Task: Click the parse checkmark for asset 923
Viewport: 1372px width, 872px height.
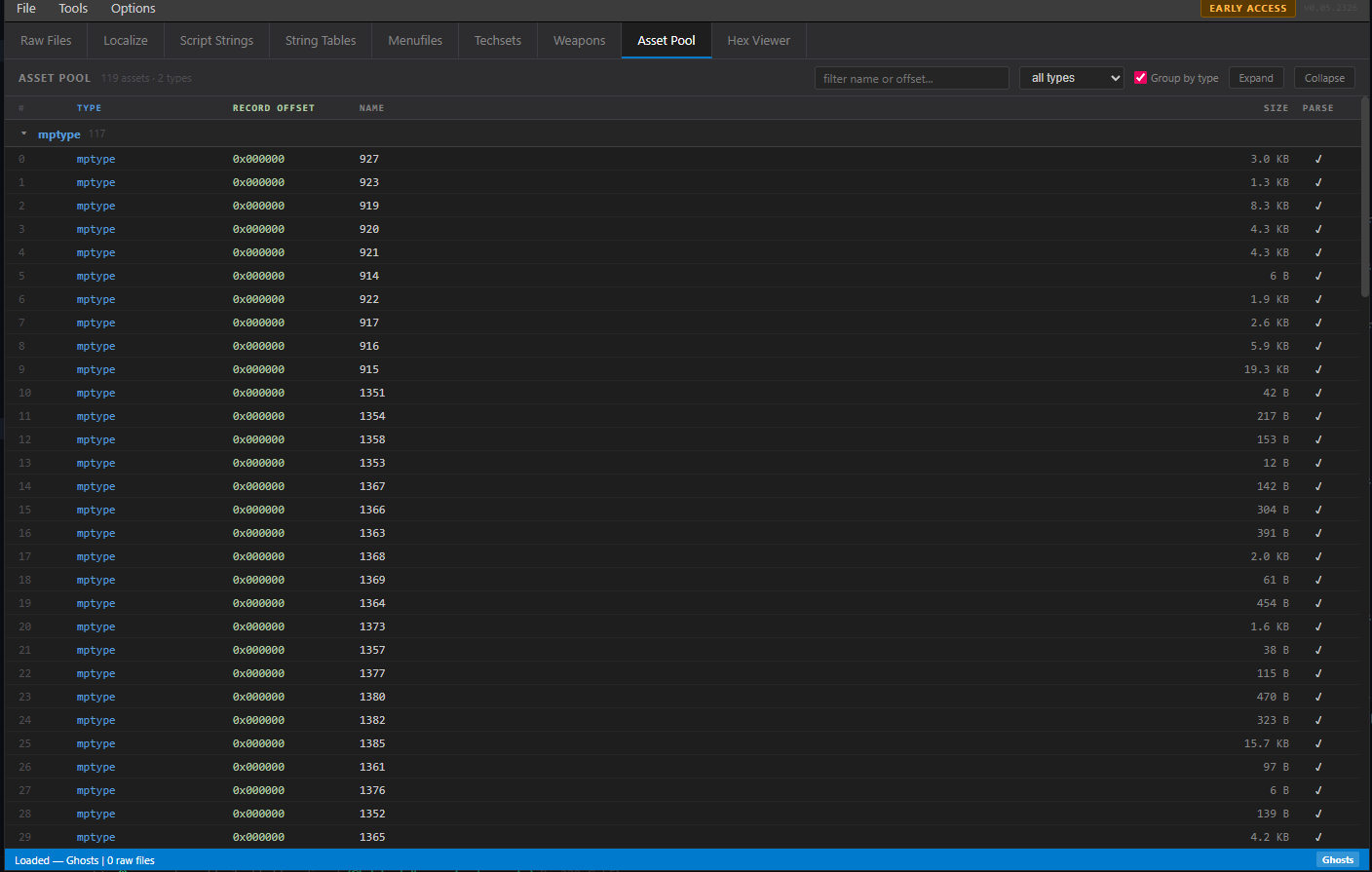Action: click(x=1318, y=182)
